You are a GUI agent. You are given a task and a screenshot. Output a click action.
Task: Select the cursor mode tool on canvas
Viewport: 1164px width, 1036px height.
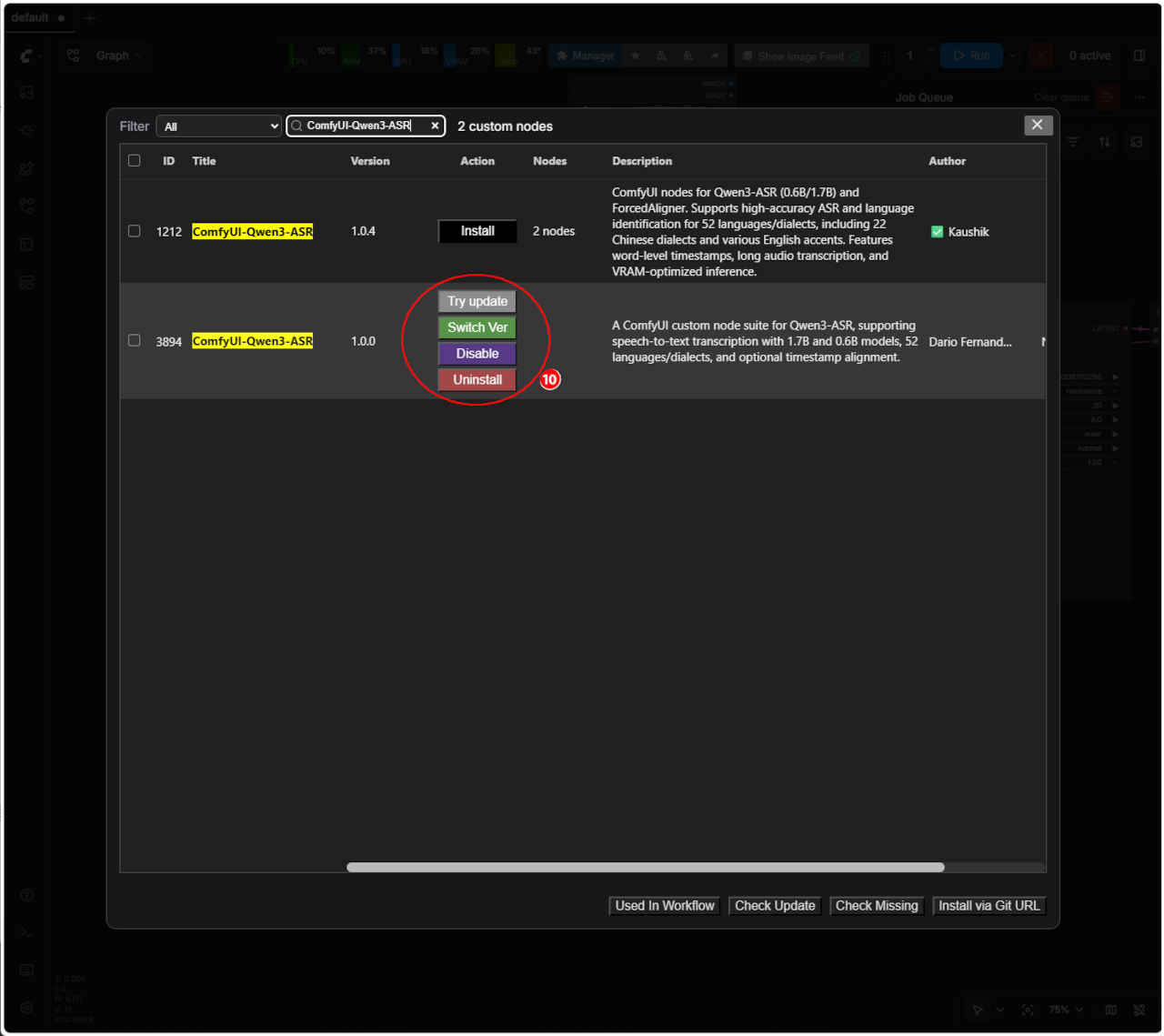978,1010
